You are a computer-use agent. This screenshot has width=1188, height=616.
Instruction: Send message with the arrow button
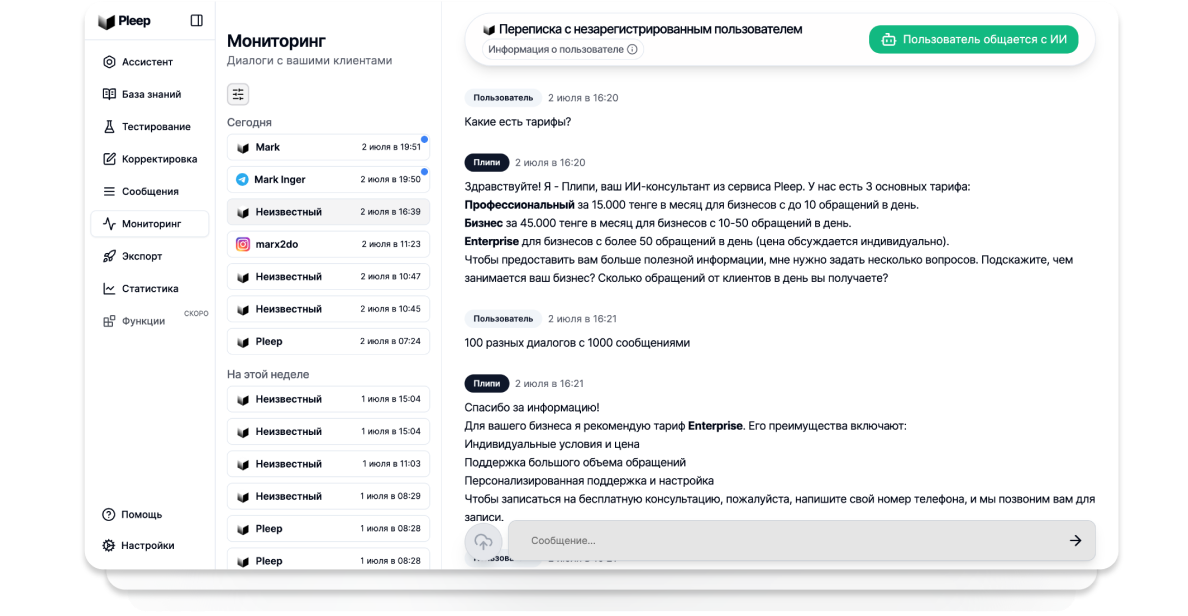coord(1075,540)
